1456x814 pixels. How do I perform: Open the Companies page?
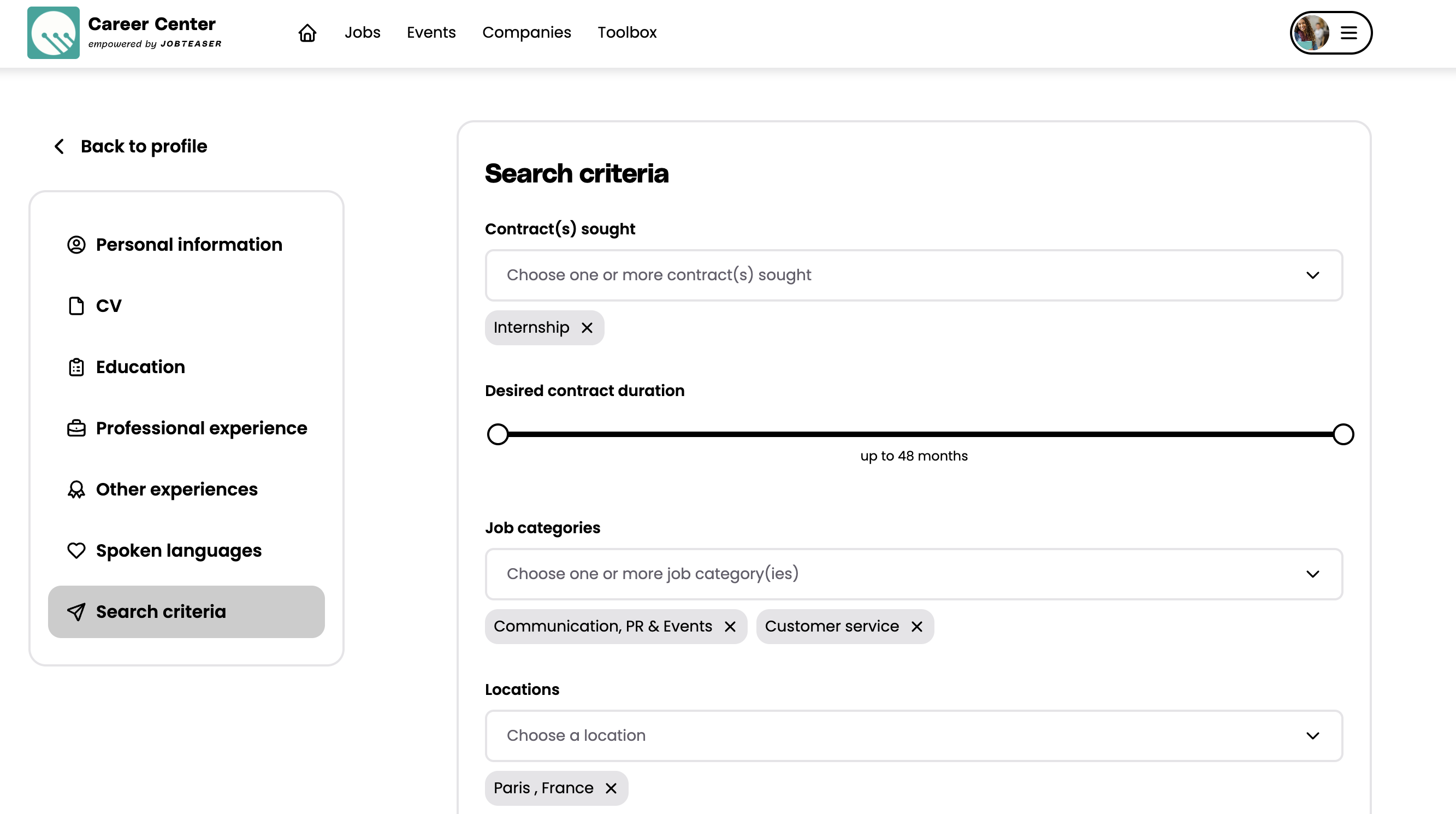(x=526, y=33)
